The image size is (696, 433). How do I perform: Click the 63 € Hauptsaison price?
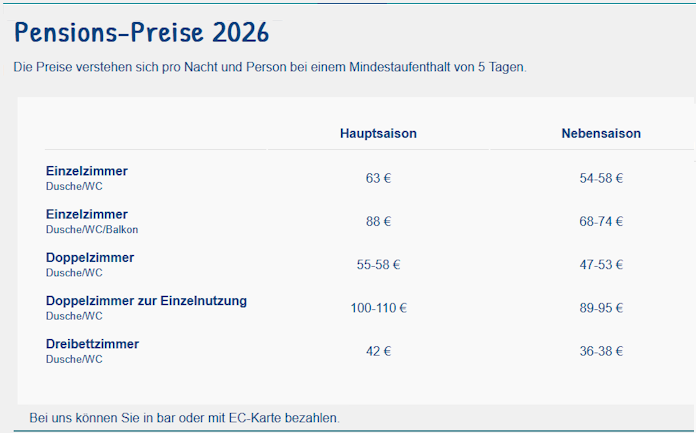tap(378, 178)
